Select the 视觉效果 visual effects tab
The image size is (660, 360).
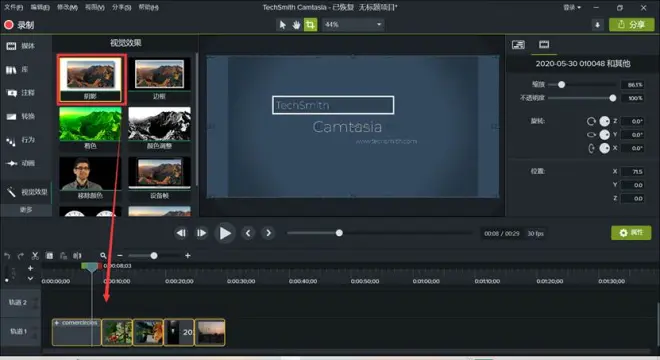coord(26,192)
